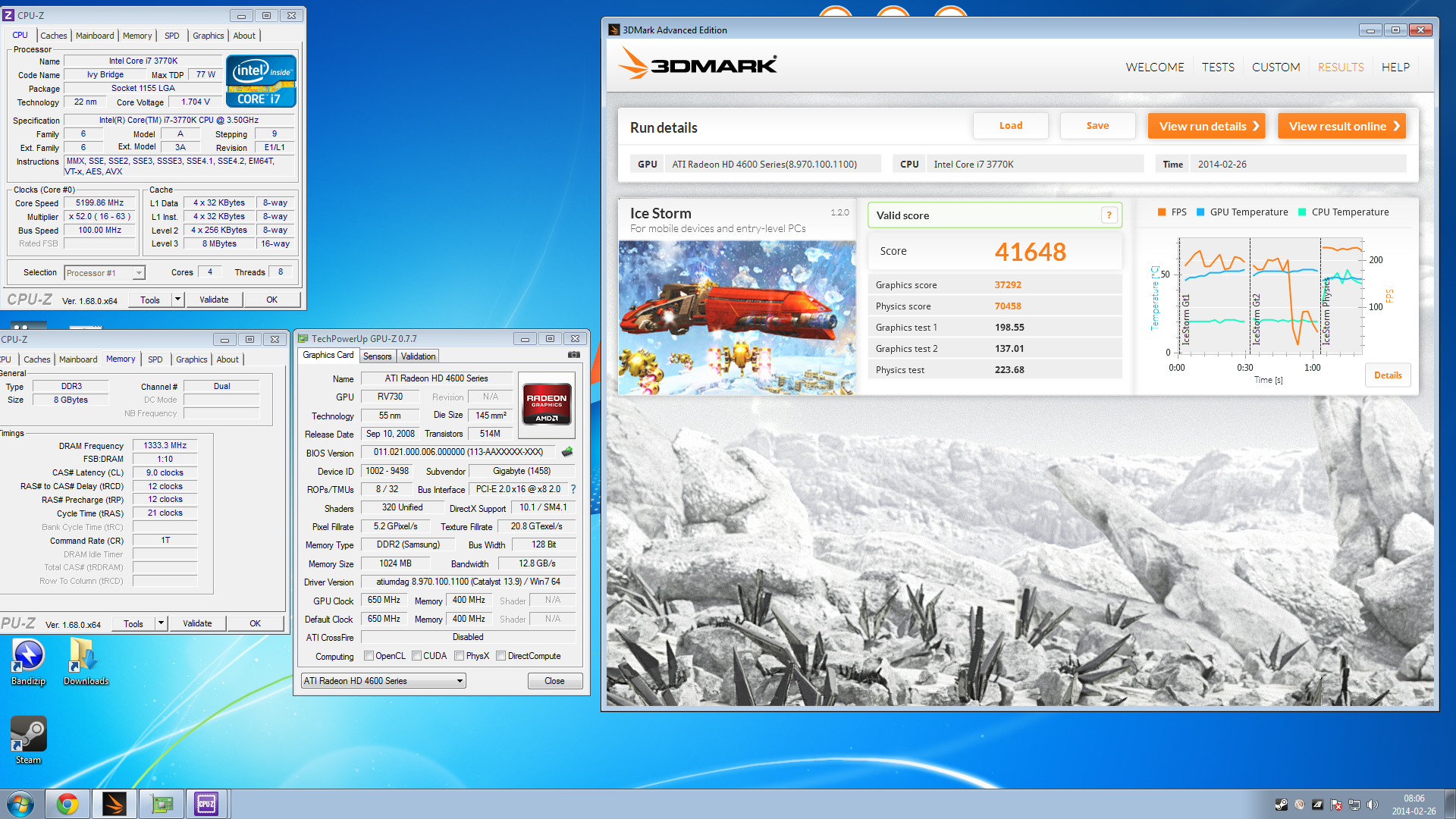This screenshot has width=1456, height=819.
Task: Open the Validation tab in GPU-Z
Action: [x=418, y=356]
